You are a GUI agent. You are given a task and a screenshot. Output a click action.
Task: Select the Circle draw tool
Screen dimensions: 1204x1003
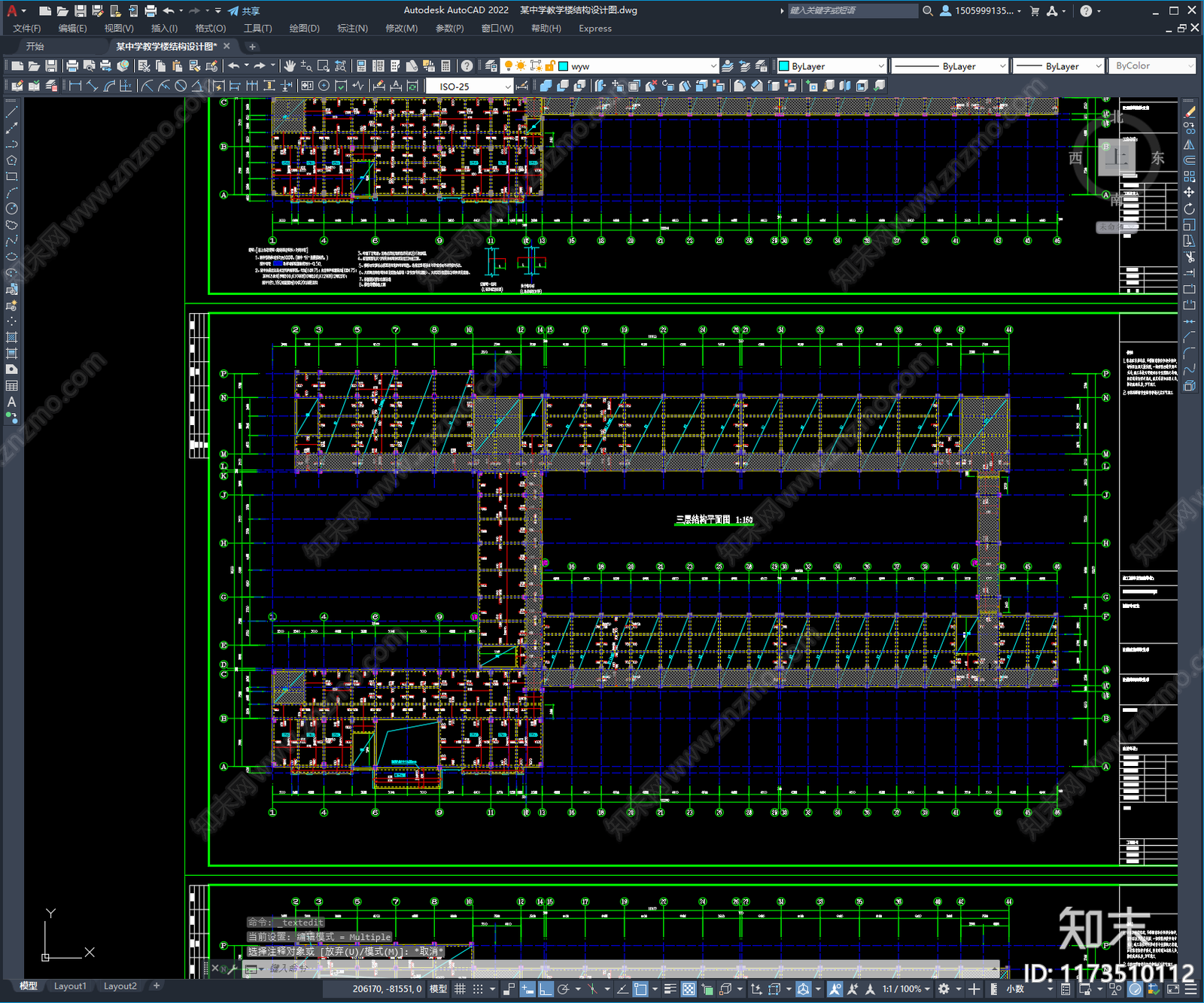pyautogui.click(x=11, y=209)
